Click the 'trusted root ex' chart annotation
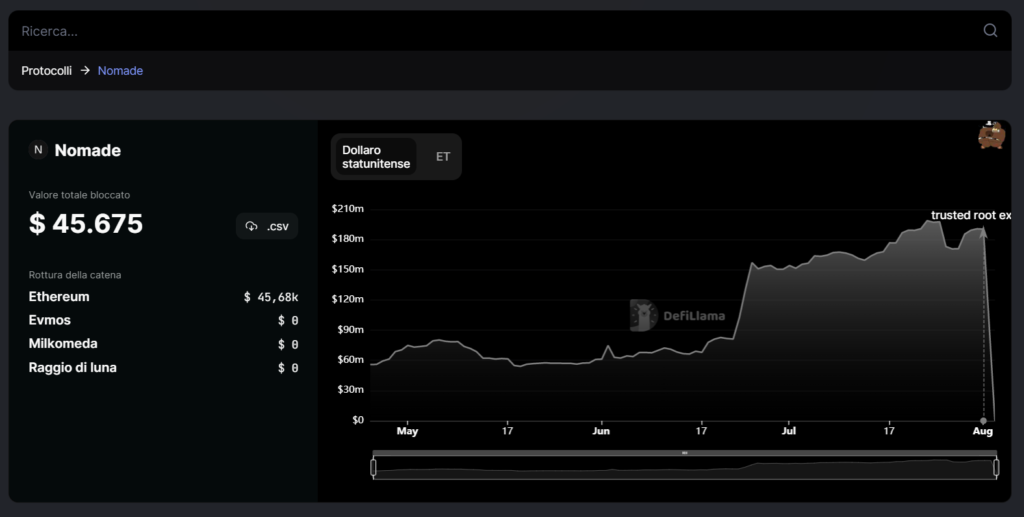The height and width of the screenshot is (517, 1024). (970, 215)
